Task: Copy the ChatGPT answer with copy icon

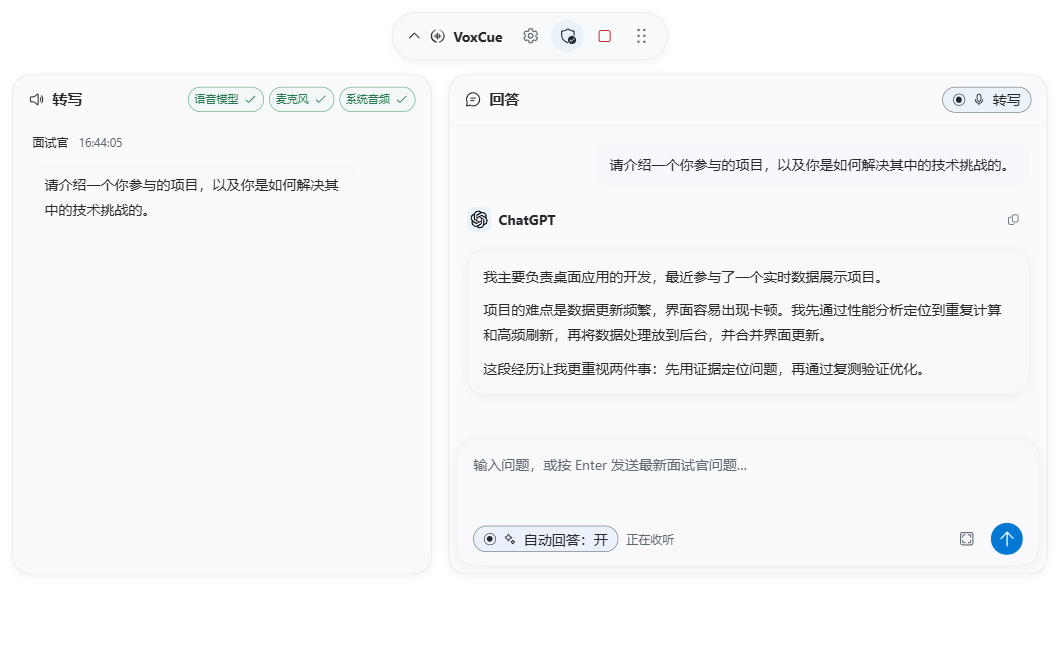Action: point(1013,220)
